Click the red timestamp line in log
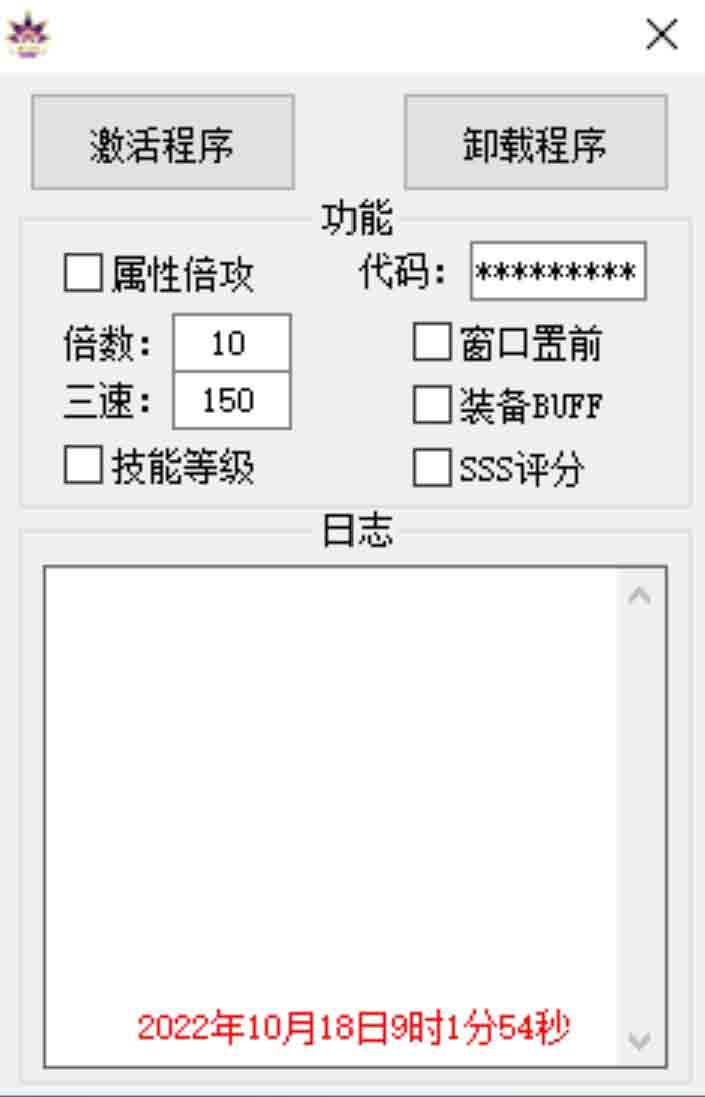705x1097 pixels. pyautogui.click(x=354, y=1028)
